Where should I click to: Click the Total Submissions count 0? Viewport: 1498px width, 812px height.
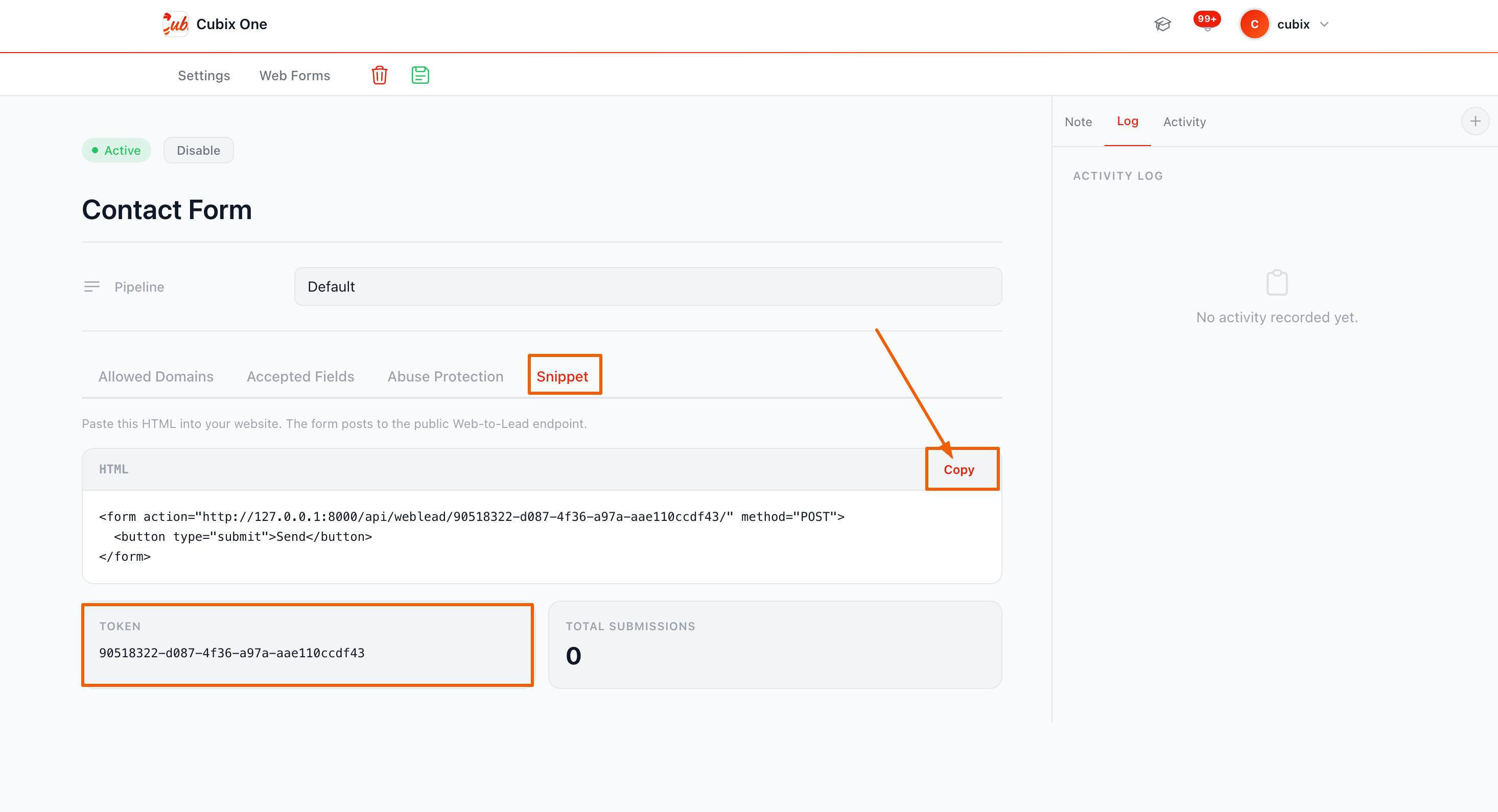(x=573, y=656)
